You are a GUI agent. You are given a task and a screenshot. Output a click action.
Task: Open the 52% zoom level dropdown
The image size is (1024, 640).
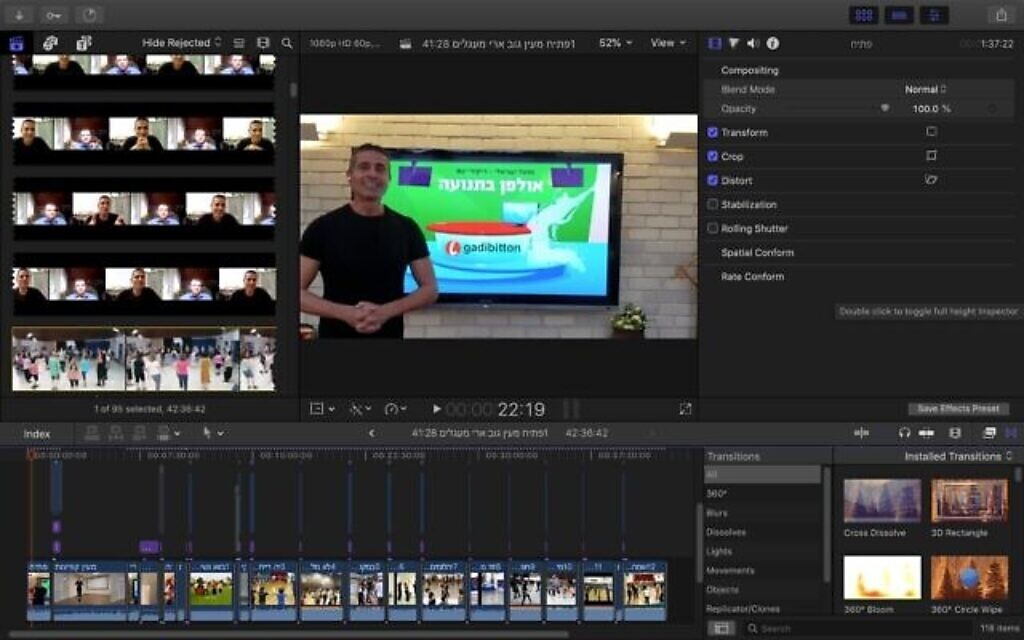coord(615,43)
